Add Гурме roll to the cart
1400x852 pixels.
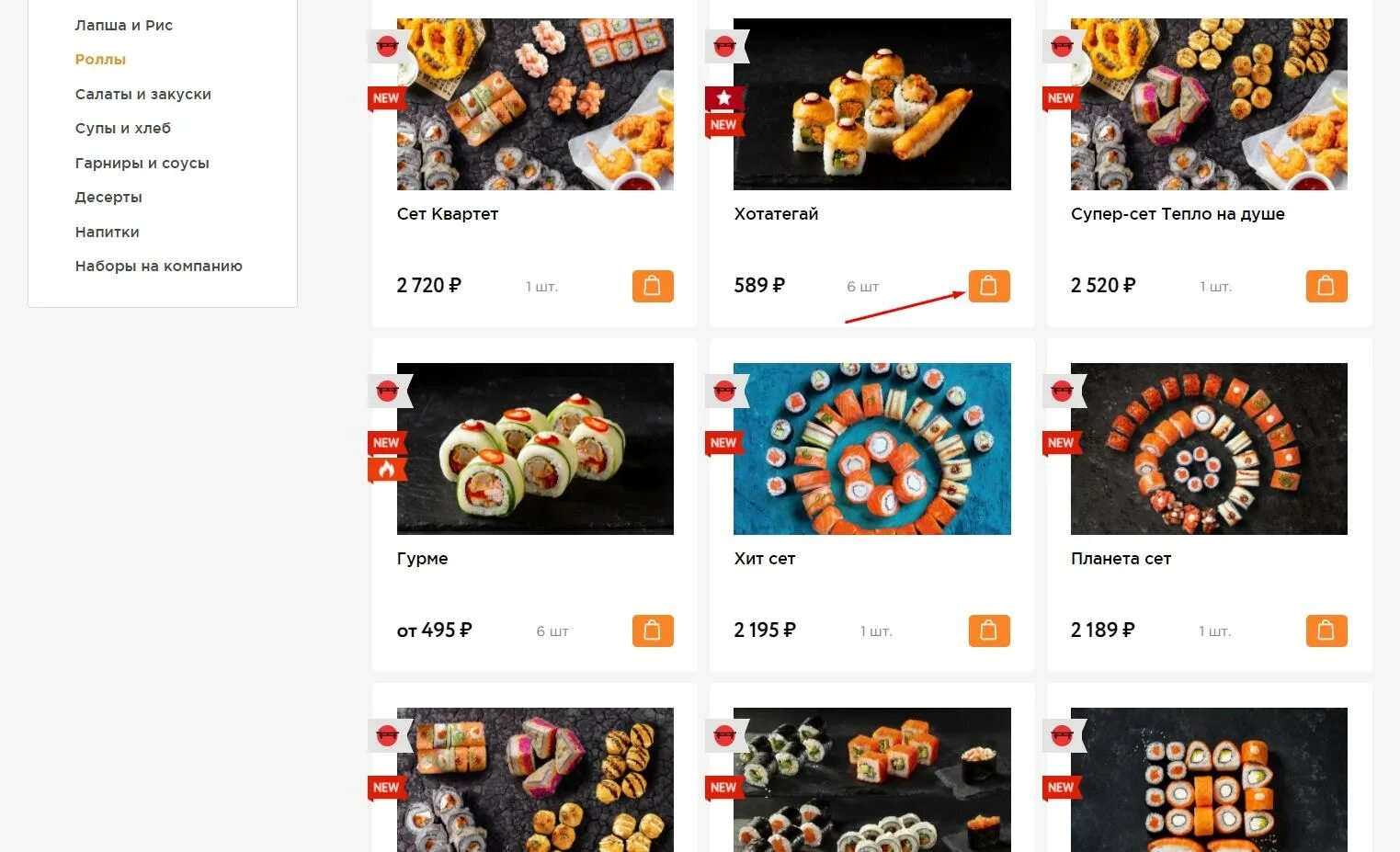[x=653, y=630]
